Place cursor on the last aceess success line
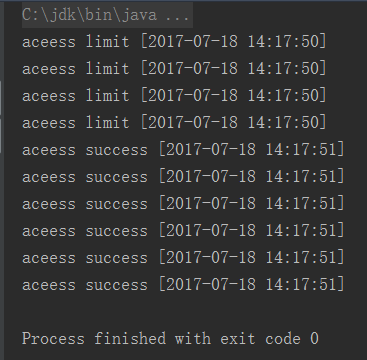Screen dimensions: 367x360 pyautogui.click(x=183, y=285)
